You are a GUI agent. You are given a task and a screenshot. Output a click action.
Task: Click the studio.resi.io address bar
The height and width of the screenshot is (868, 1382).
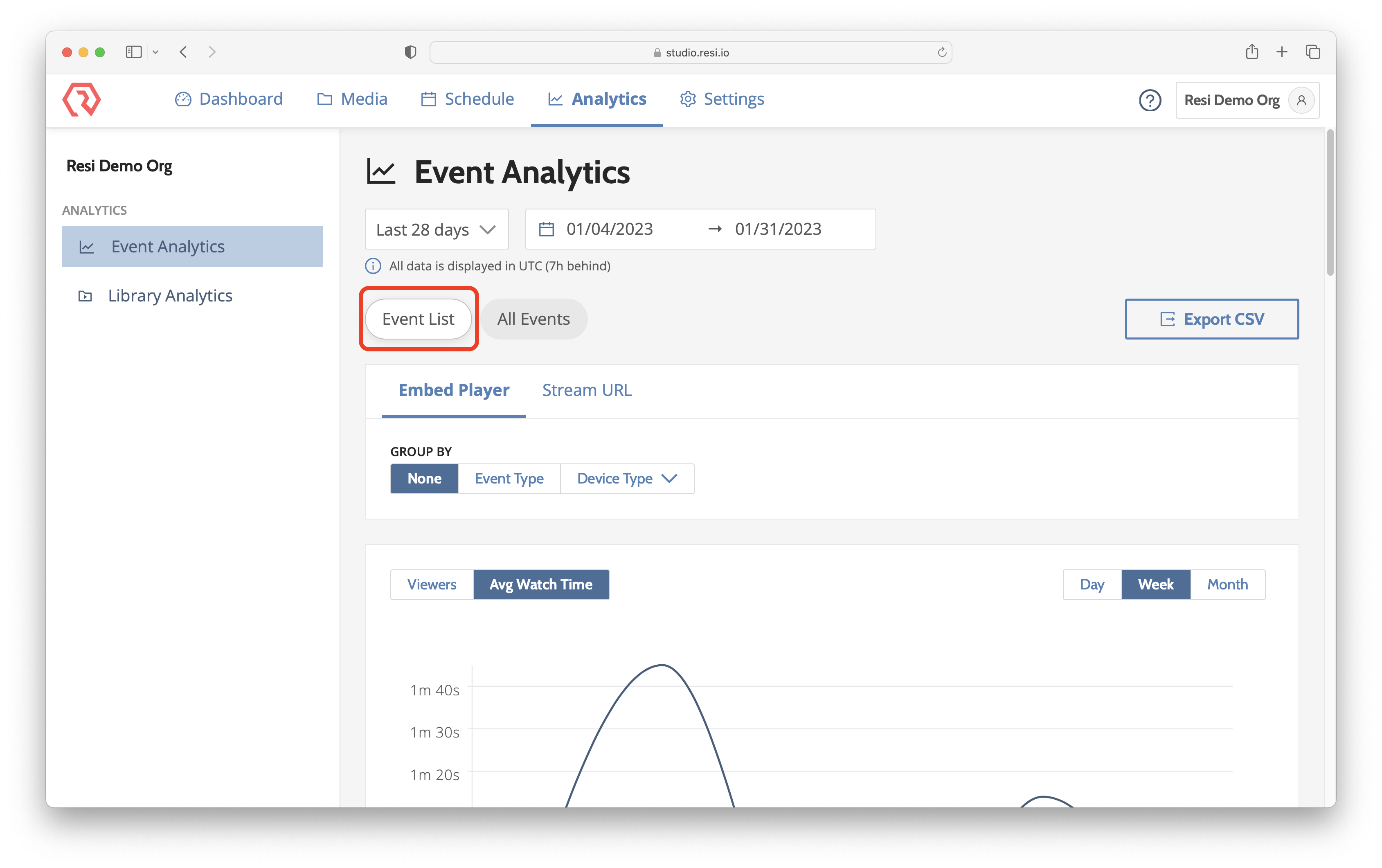[691, 52]
